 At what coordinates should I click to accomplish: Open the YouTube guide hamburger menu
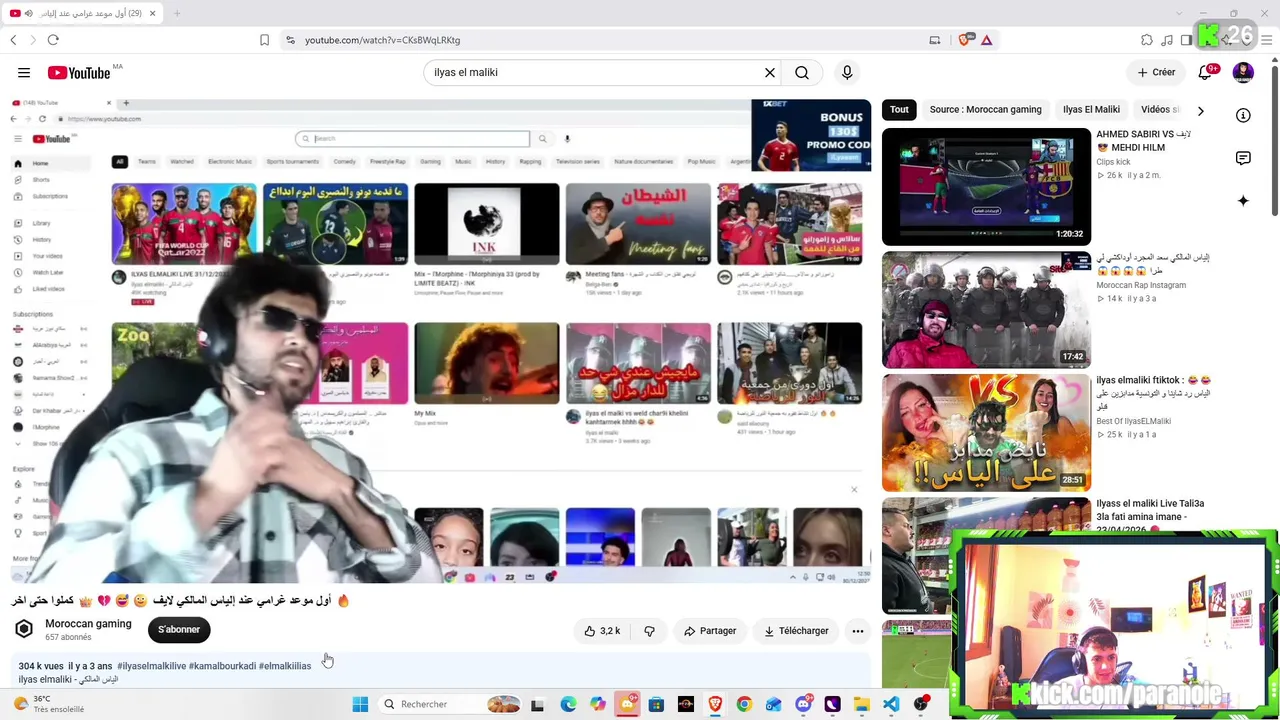[24, 72]
